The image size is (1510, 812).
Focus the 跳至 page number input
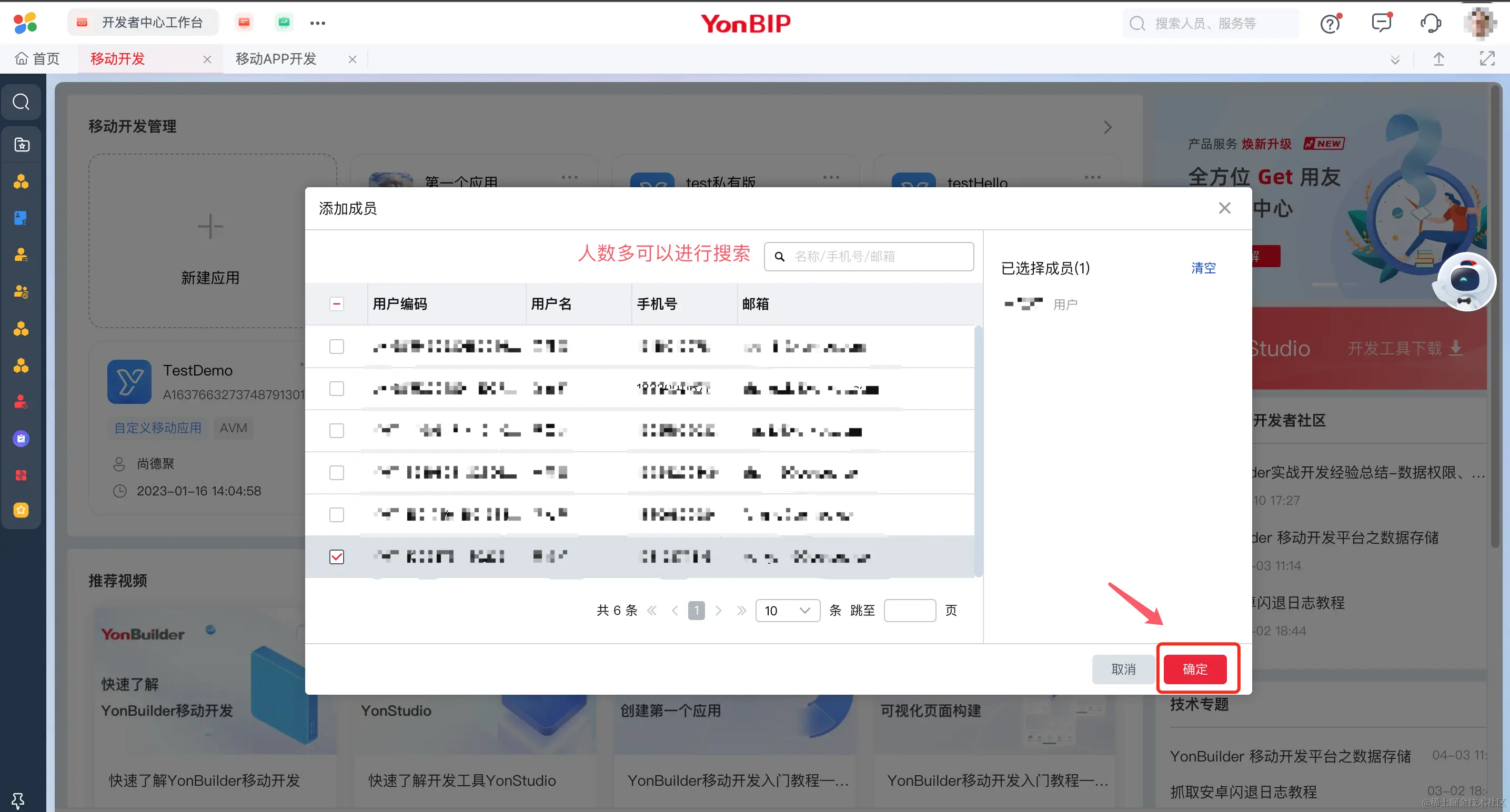pyautogui.click(x=909, y=611)
